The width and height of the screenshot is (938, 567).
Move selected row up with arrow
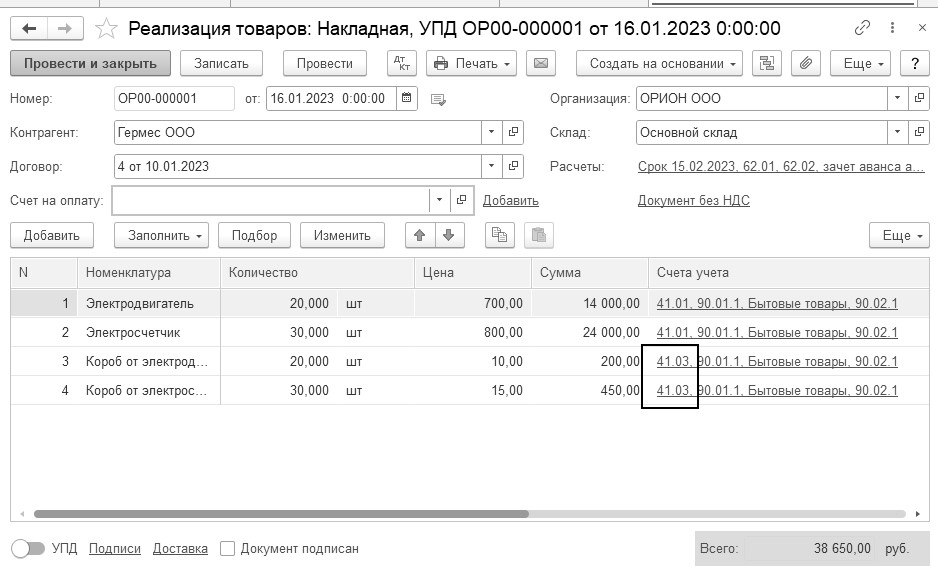click(x=420, y=235)
